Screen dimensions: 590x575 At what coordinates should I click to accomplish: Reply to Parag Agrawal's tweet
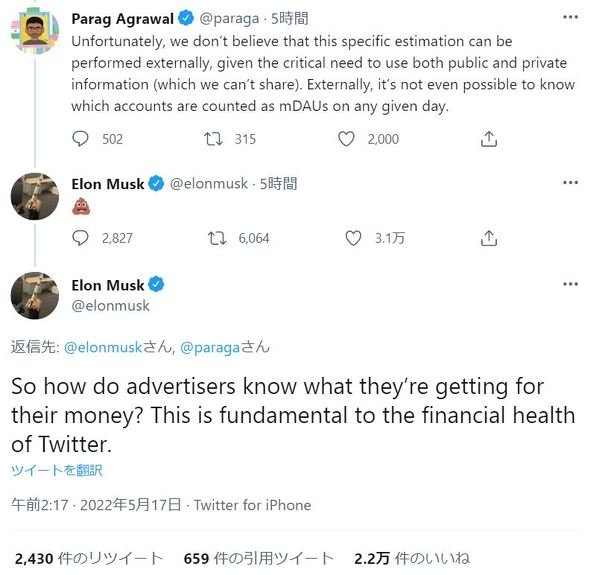pos(80,139)
